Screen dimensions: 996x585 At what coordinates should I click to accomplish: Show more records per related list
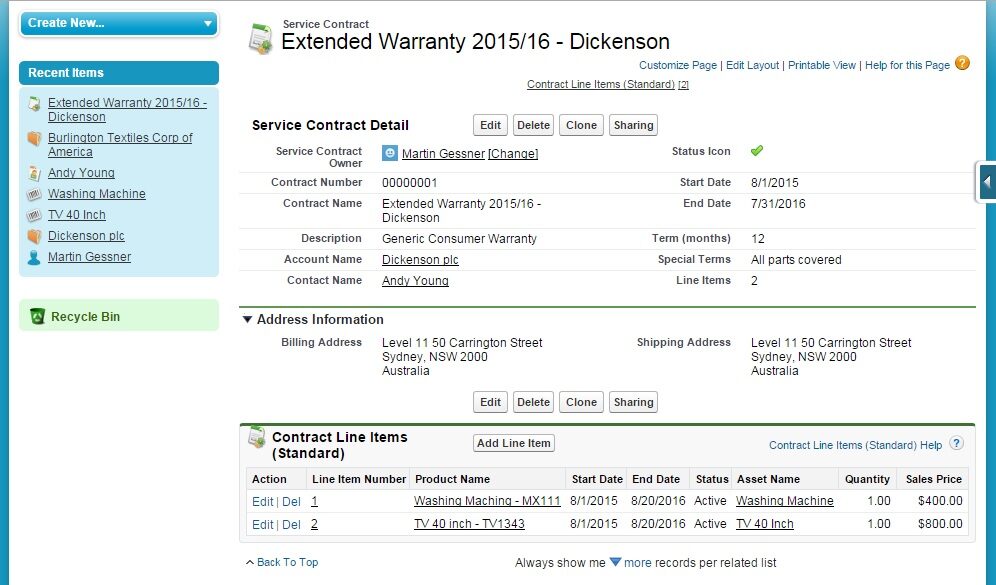(x=615, y=562)
